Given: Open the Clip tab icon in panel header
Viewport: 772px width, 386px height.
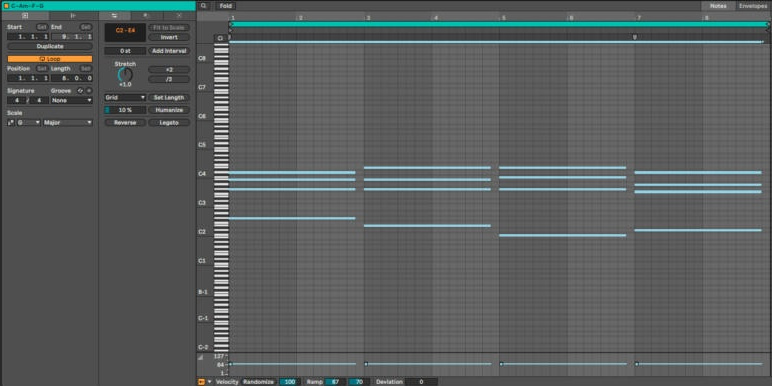Looking at the screenshot, I should pyautogui.click(x=25, y=16).
